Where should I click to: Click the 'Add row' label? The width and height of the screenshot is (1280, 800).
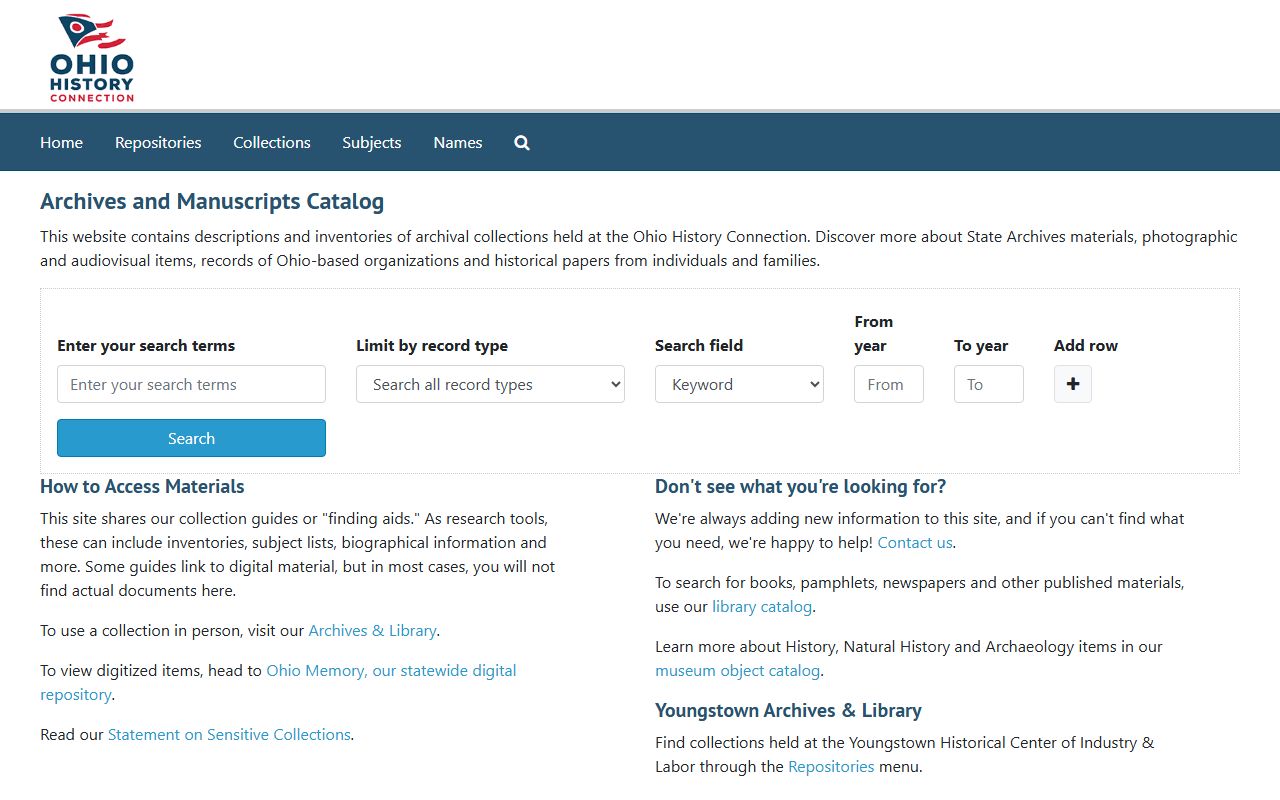point(1086,346)
